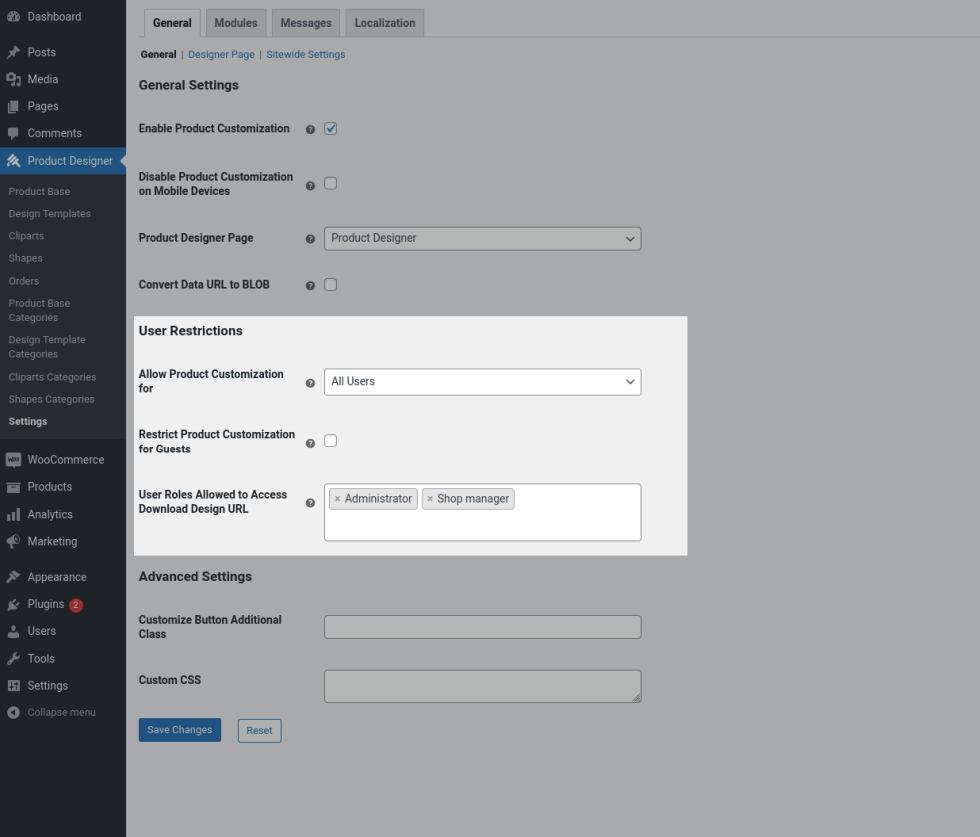Open the Plugins menu in sidebar
This screenshot has height=837, width=980.
[46, 604]
